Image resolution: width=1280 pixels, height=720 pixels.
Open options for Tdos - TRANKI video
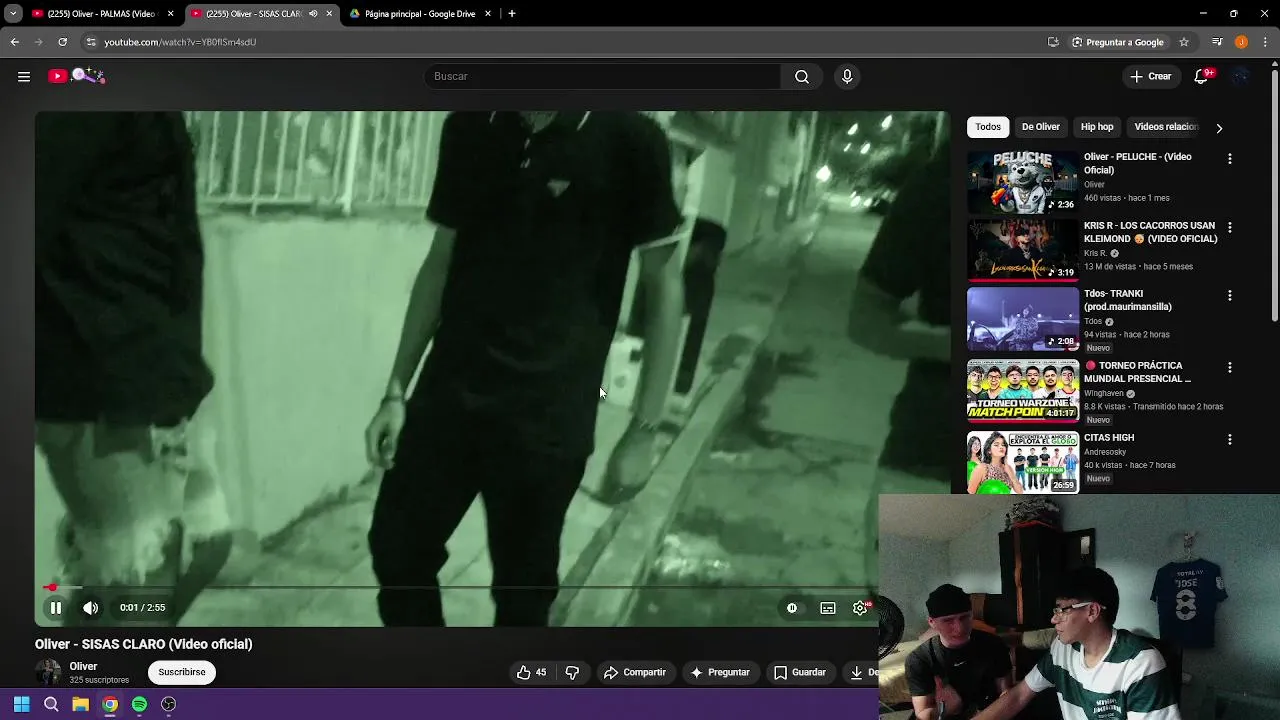click(1230, 296)
